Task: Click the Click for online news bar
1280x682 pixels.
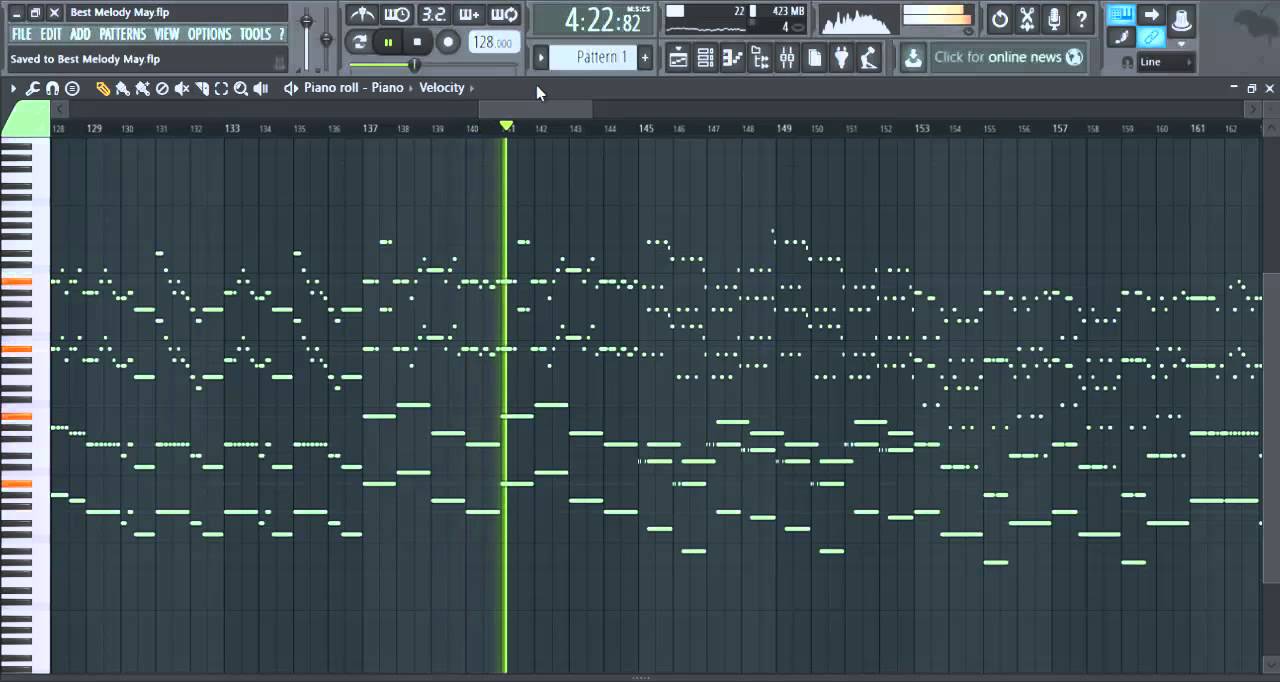Action: click(x=1008, y=57)
